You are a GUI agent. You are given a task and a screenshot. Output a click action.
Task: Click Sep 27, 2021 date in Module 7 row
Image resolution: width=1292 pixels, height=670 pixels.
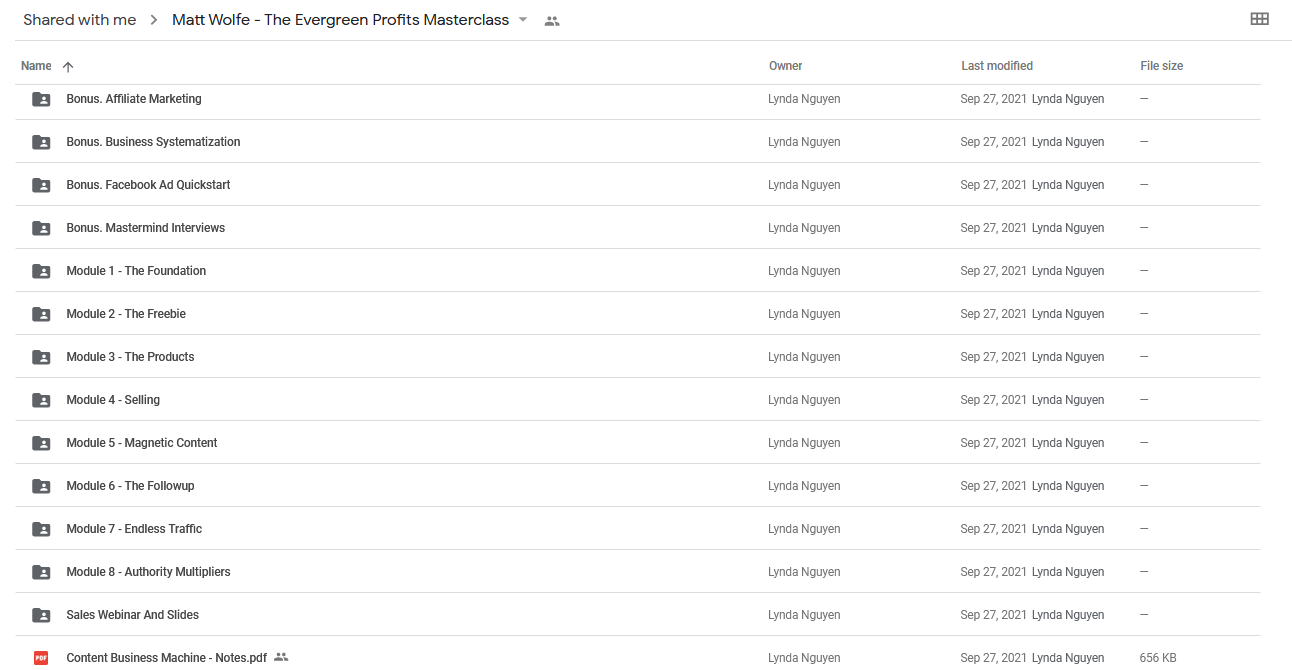coord(994,529)
